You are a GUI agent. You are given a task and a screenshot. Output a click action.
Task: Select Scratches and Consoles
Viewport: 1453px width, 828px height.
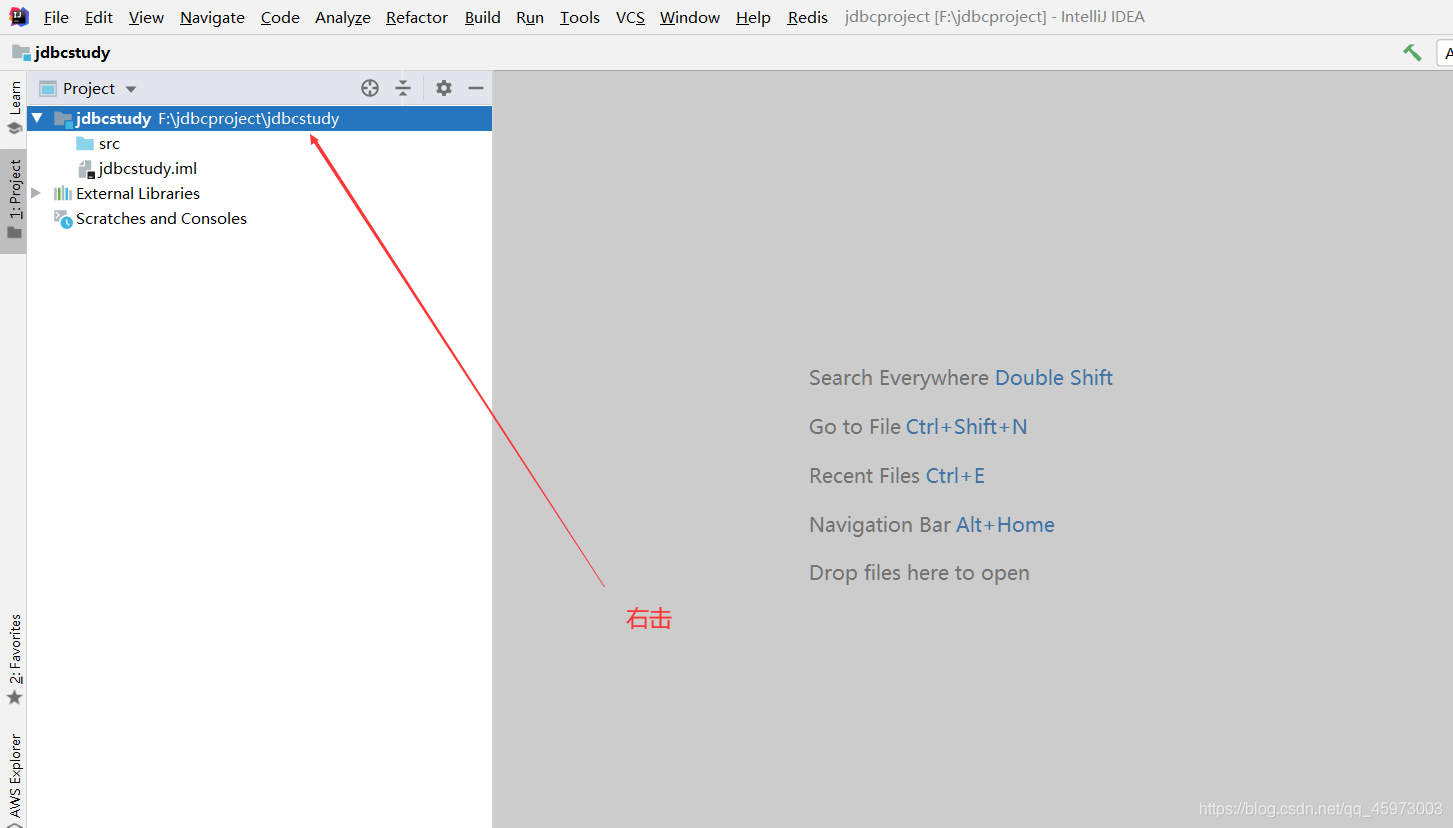[x=161, y=218]
